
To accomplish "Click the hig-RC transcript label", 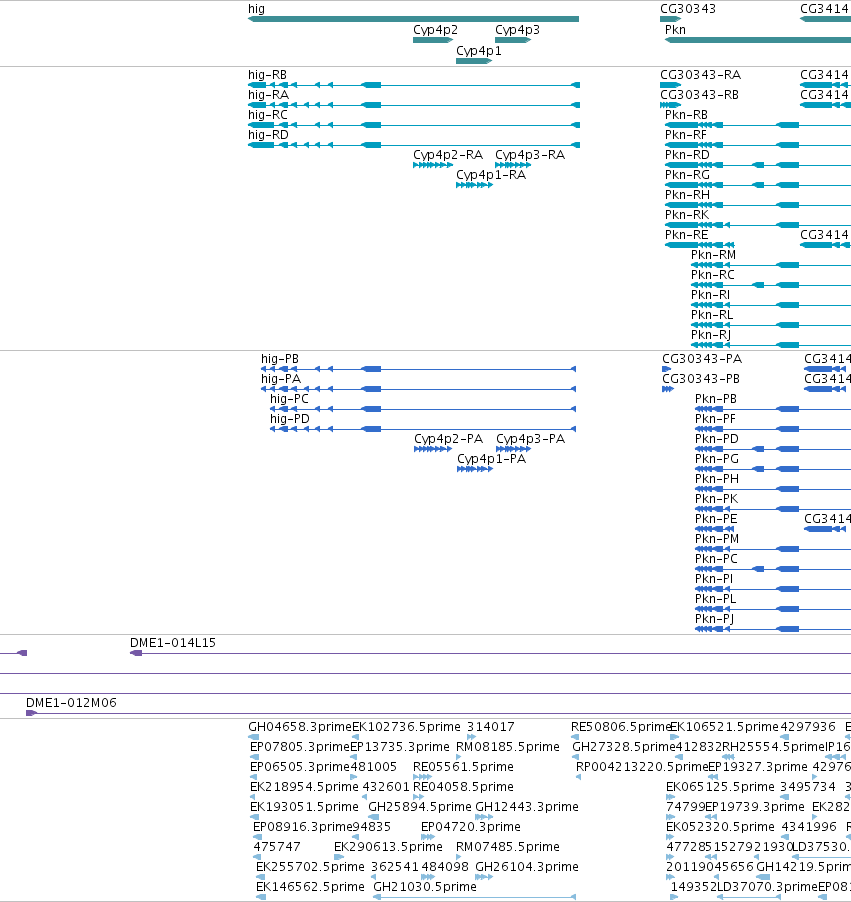I will click(268, 115).
